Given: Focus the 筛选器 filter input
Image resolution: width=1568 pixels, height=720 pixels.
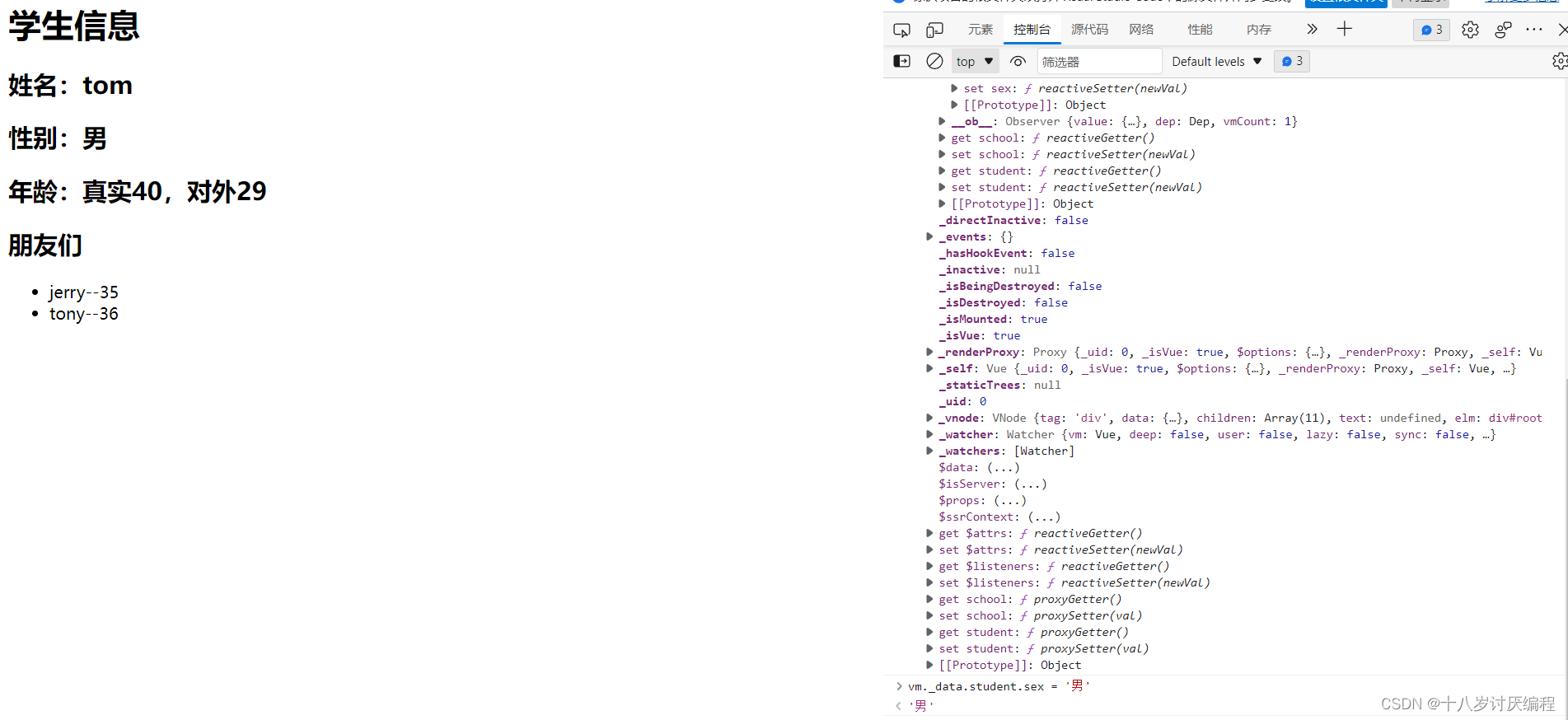Looking at the screenshot, I should pos(1099,61).
